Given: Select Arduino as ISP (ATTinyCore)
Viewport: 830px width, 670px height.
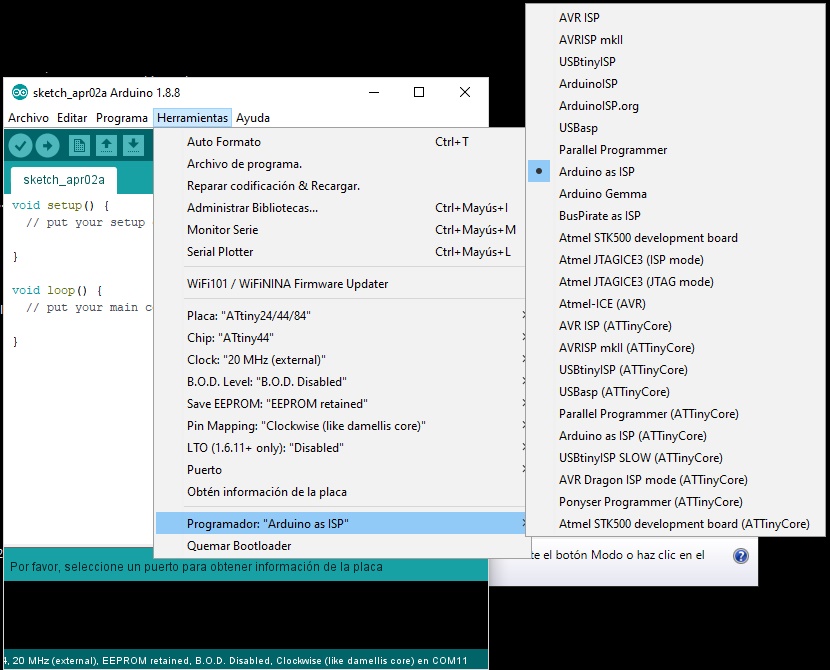Looking at the screenshot, I should 675,436.
